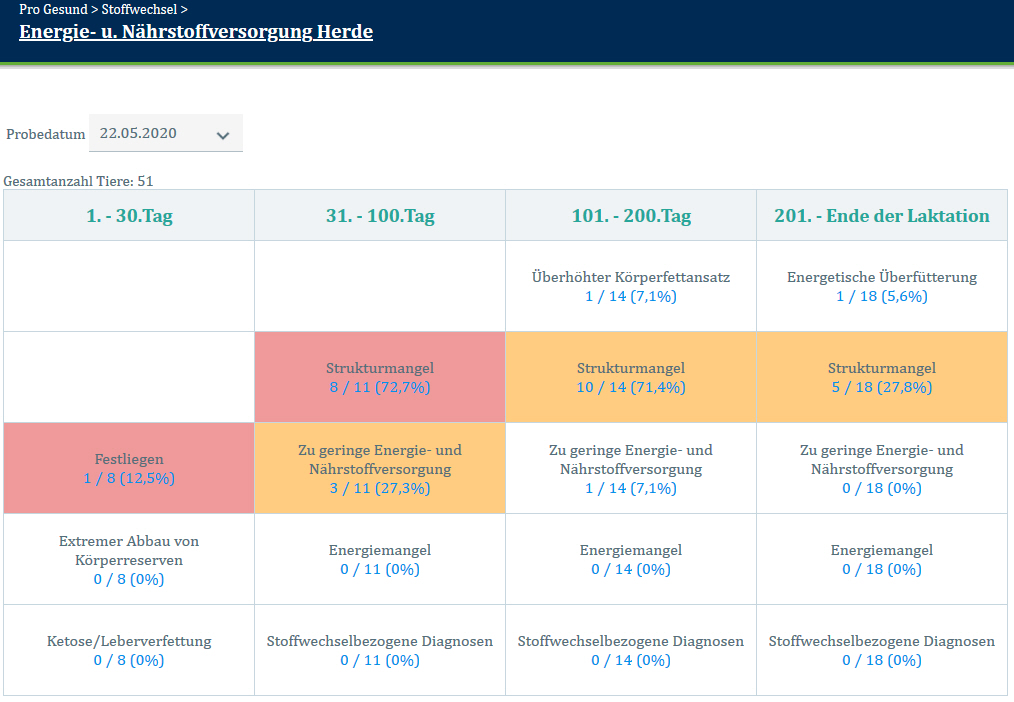Viewport: 1014px width, 702px height.
Task: Select the 201. - Ende der Laktation header
Action: coord(882,216)
